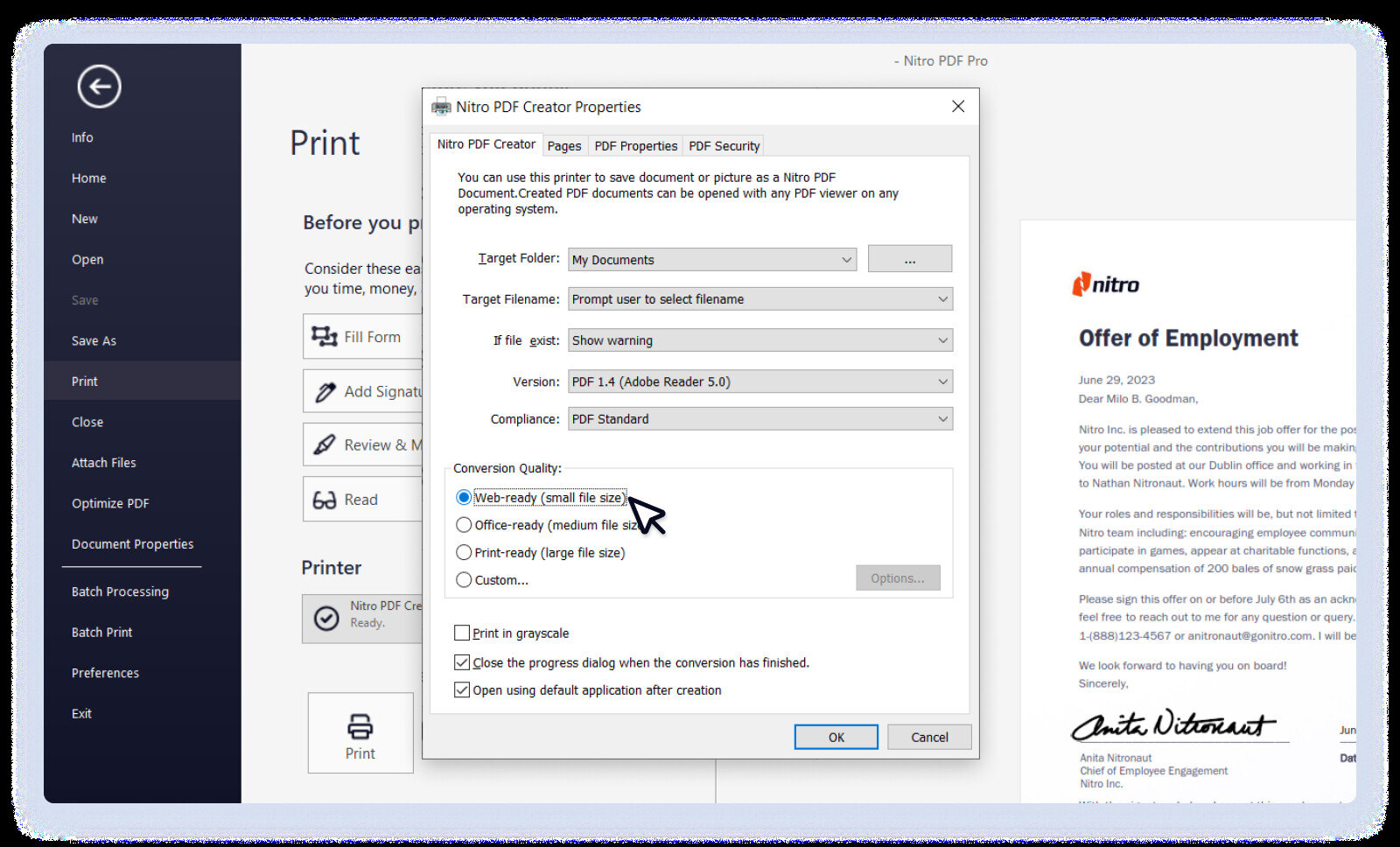1400x847 pixels.
Task: Click the printer icon in the dialog title
Action: pyautogui.click(x=441, y=106)
